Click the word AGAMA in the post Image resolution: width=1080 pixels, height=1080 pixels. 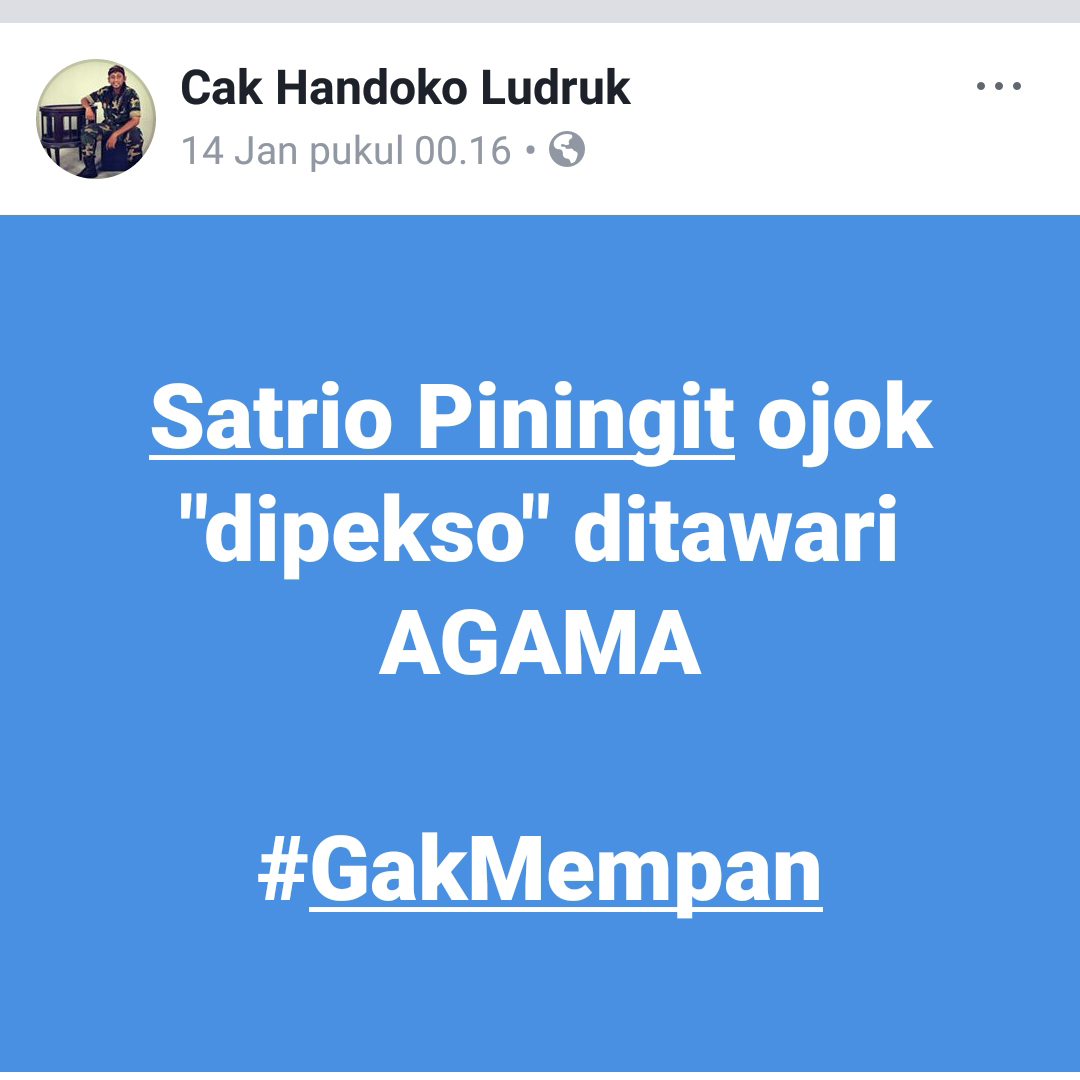(x=540, y=644)
